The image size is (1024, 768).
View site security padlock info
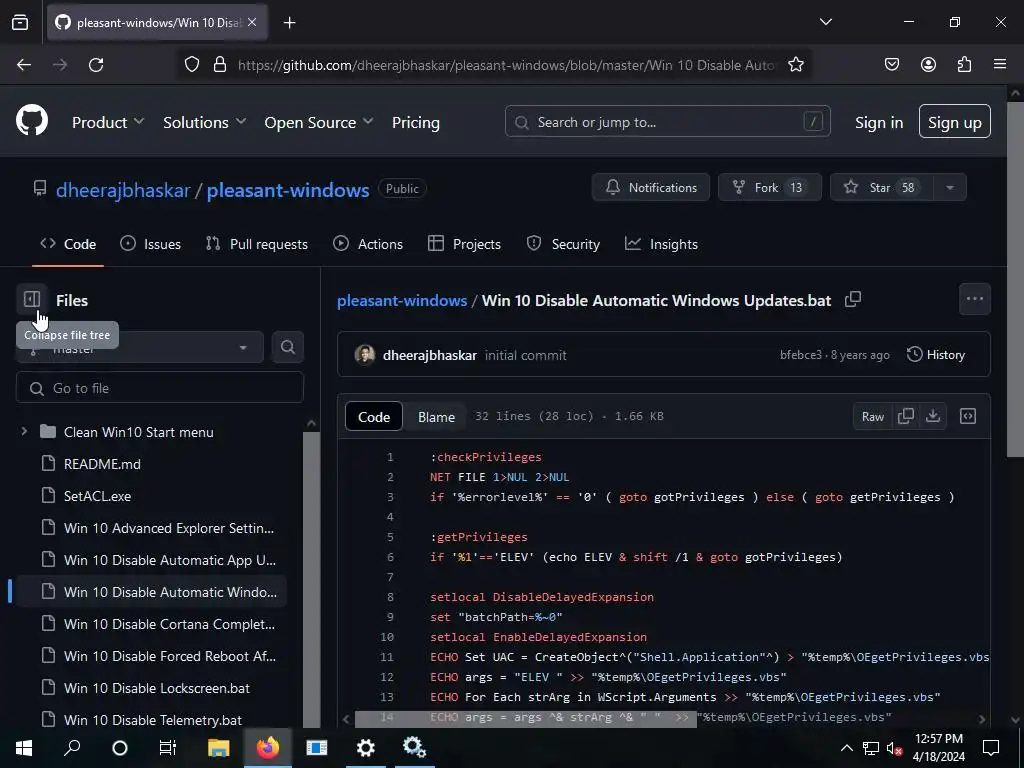pyautogui.click(x=220, y=65)
